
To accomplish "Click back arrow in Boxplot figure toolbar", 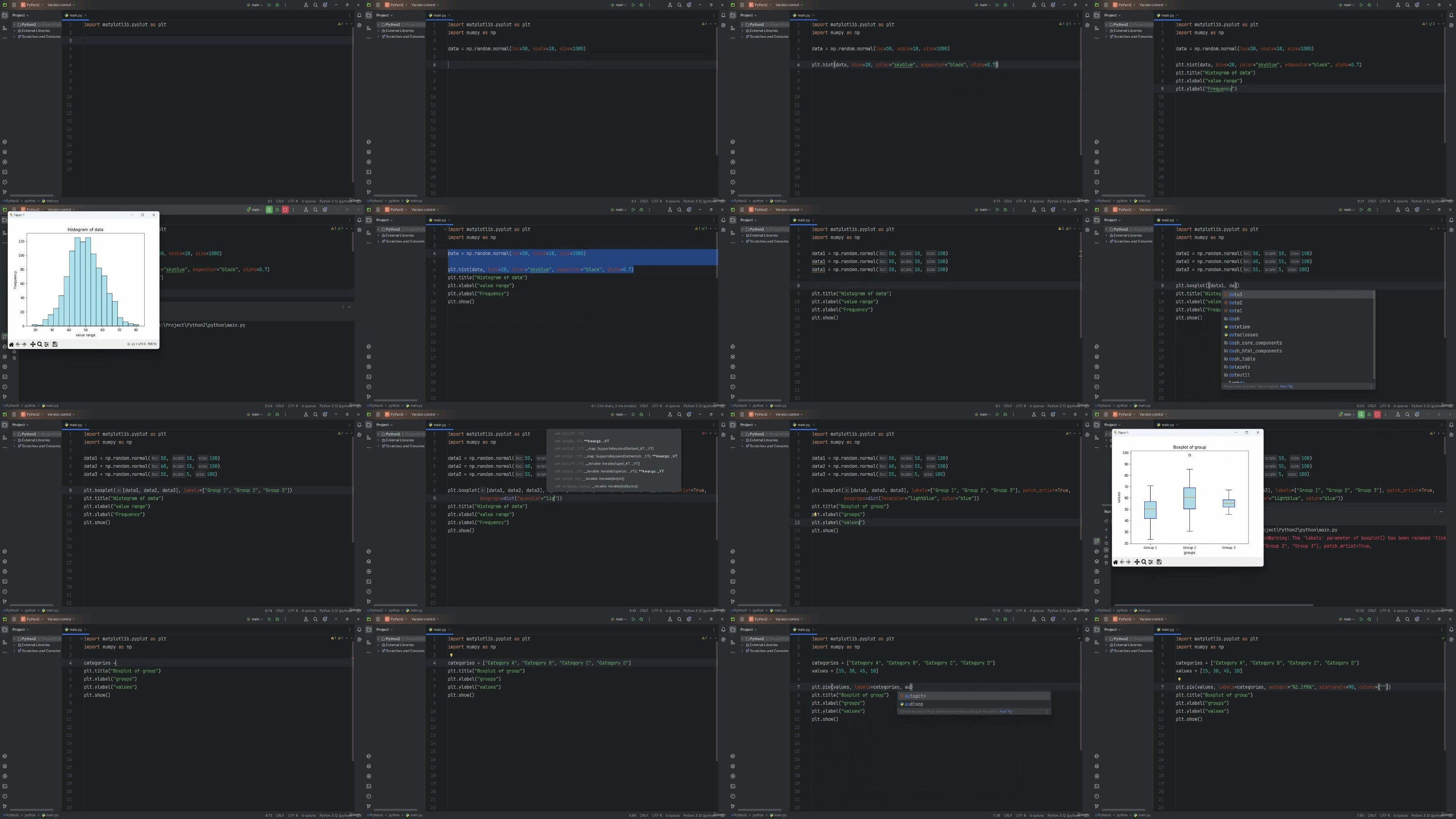I will point(1122,562).
